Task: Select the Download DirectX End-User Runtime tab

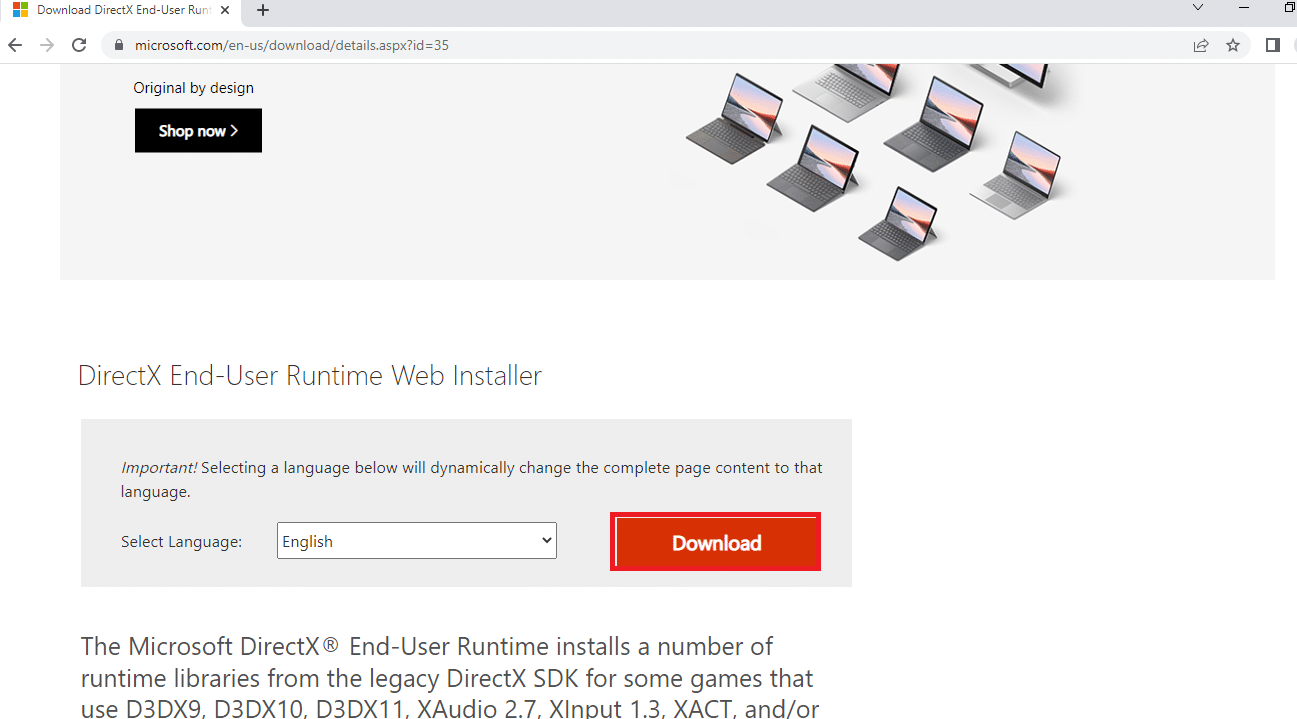Action: (120, 10)
